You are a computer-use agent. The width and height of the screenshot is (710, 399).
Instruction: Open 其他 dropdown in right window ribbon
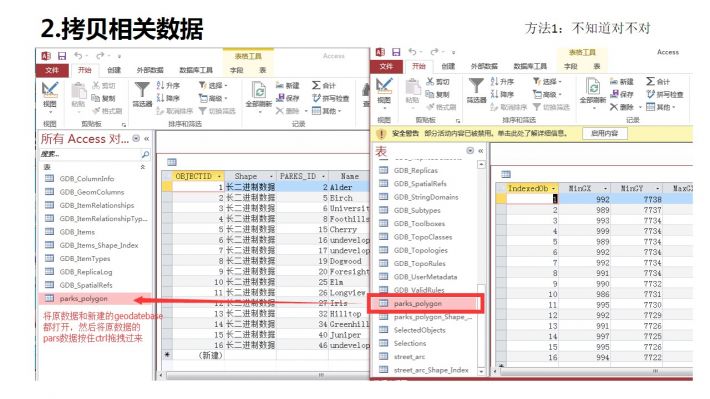tap(661, 107)
